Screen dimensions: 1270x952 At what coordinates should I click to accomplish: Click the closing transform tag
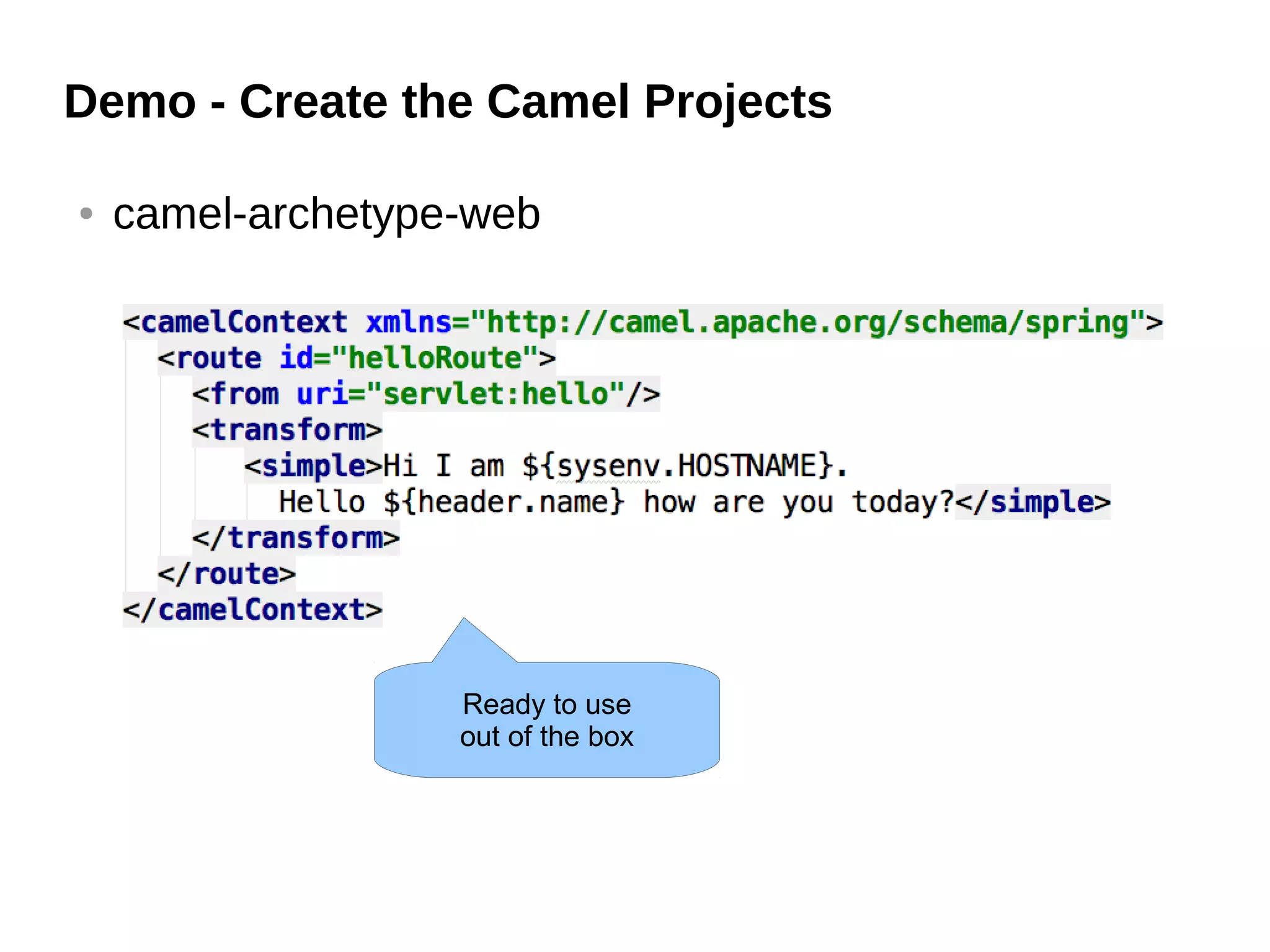296,538
